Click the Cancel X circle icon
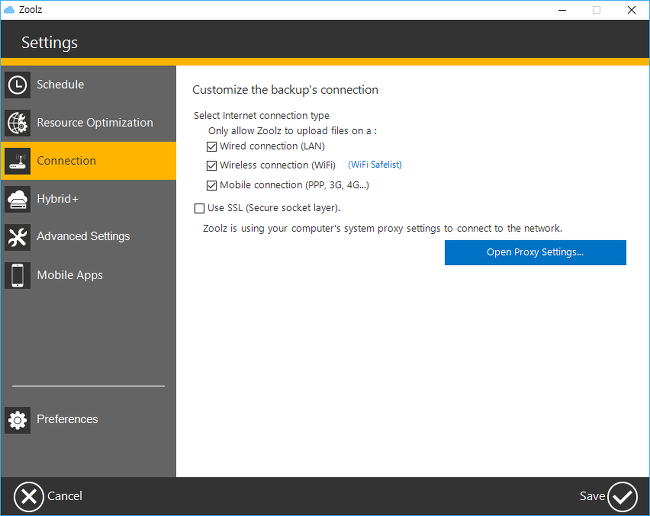This screenshot has width=650, height=516. coord(29,497)
